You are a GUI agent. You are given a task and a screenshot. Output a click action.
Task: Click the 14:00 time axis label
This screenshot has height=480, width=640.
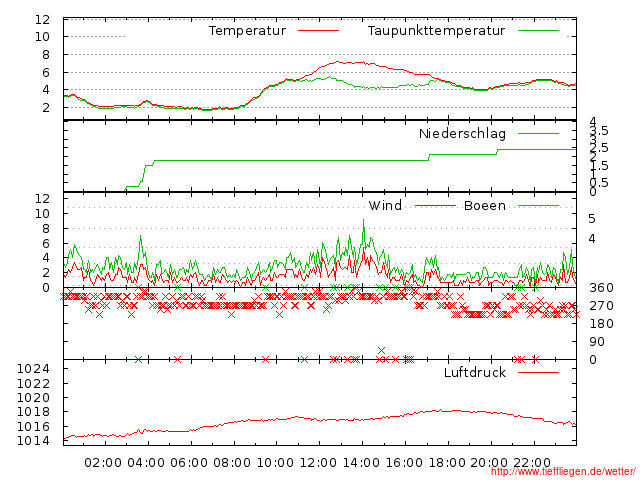(x=361, y=463)
